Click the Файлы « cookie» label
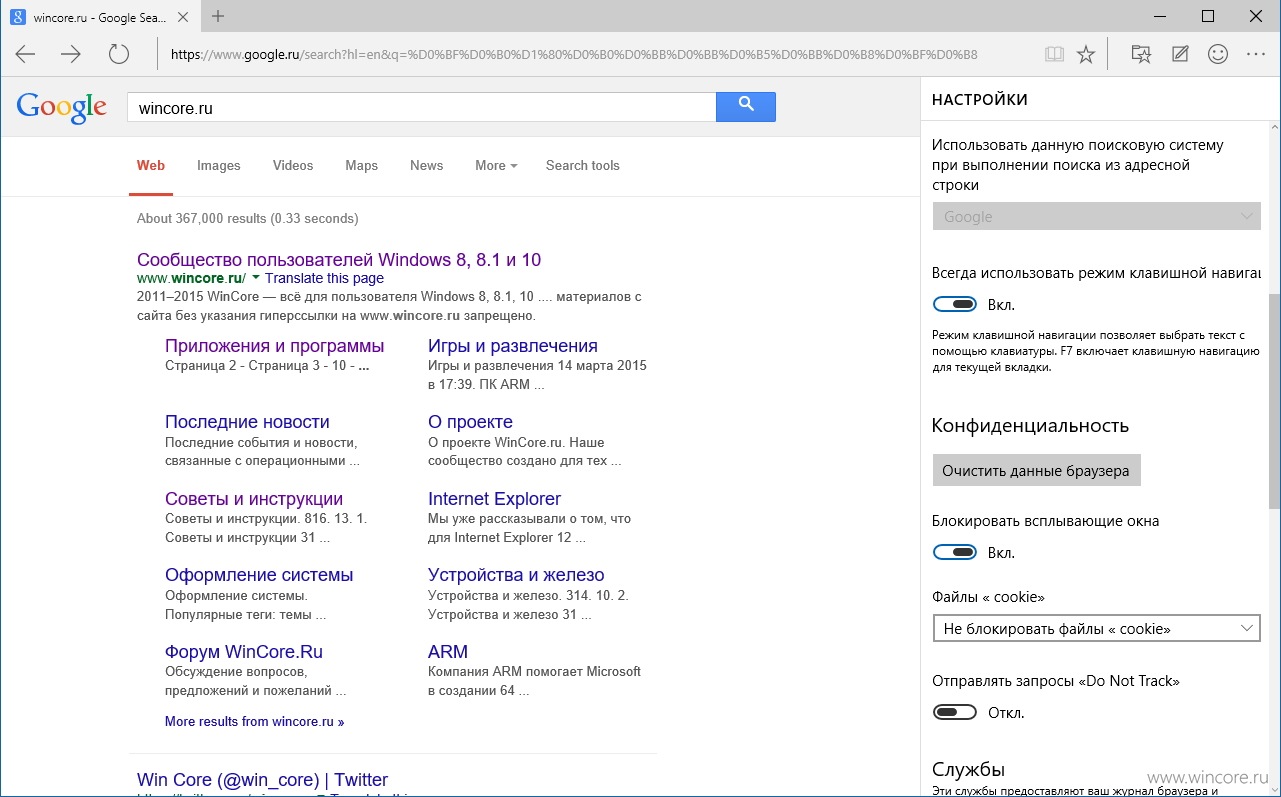The width and height of the screenshot is (1281, 797). point(988,597)
